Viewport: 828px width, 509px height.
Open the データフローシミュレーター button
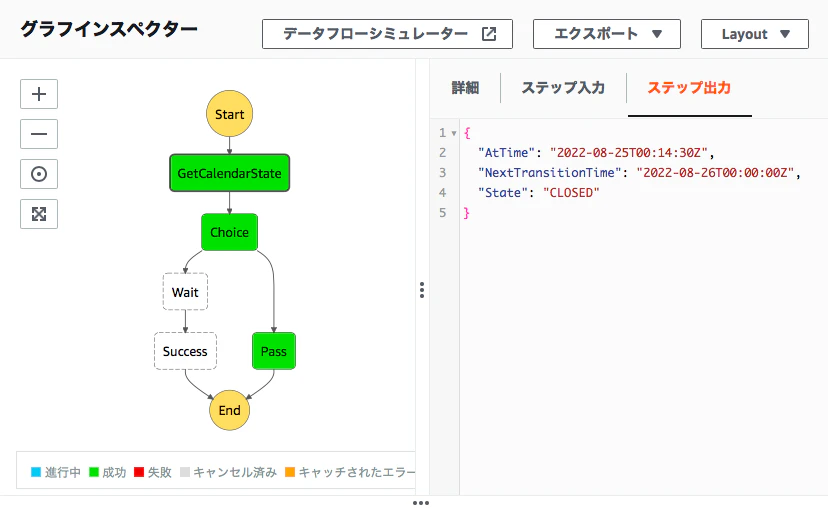point(387,34)
